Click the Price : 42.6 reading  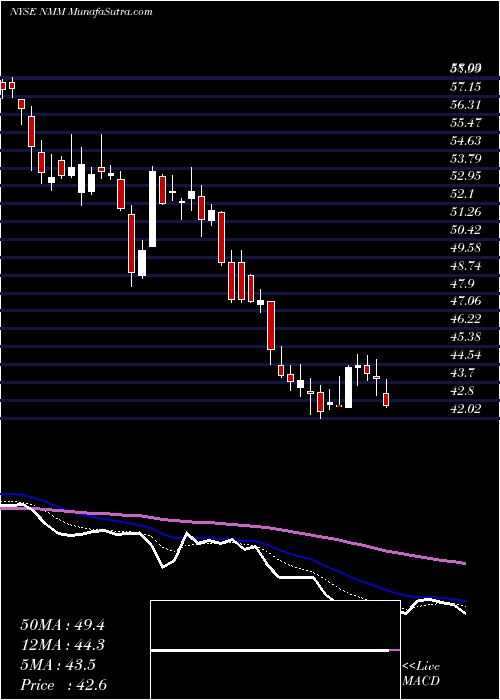point(62,685)
